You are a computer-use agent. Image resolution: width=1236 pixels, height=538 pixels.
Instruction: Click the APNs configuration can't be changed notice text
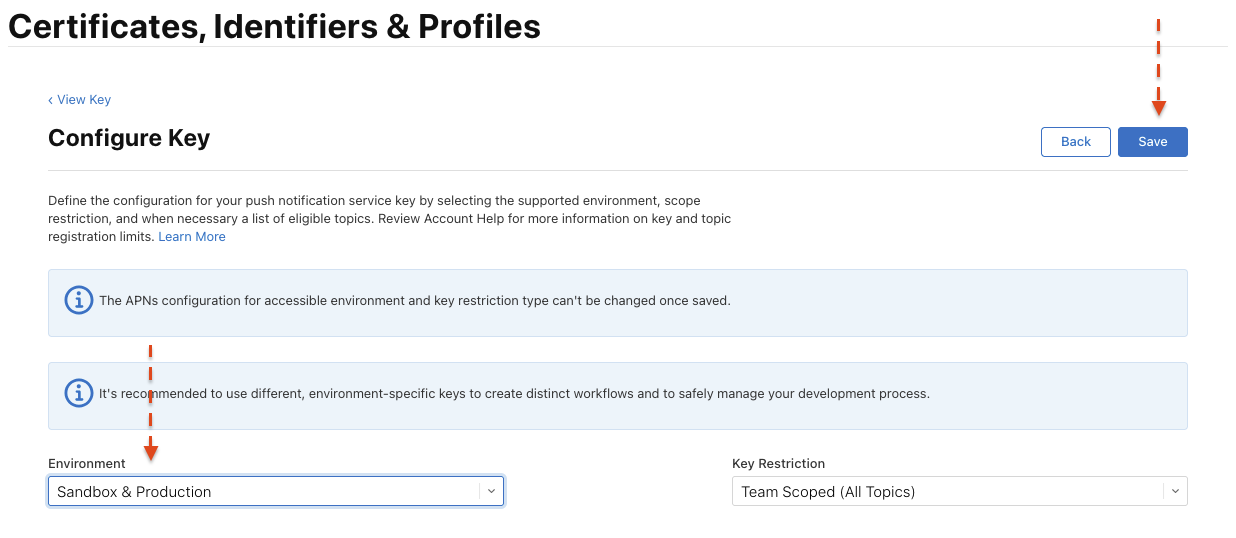pyautogui.click(x=414, y=300)
